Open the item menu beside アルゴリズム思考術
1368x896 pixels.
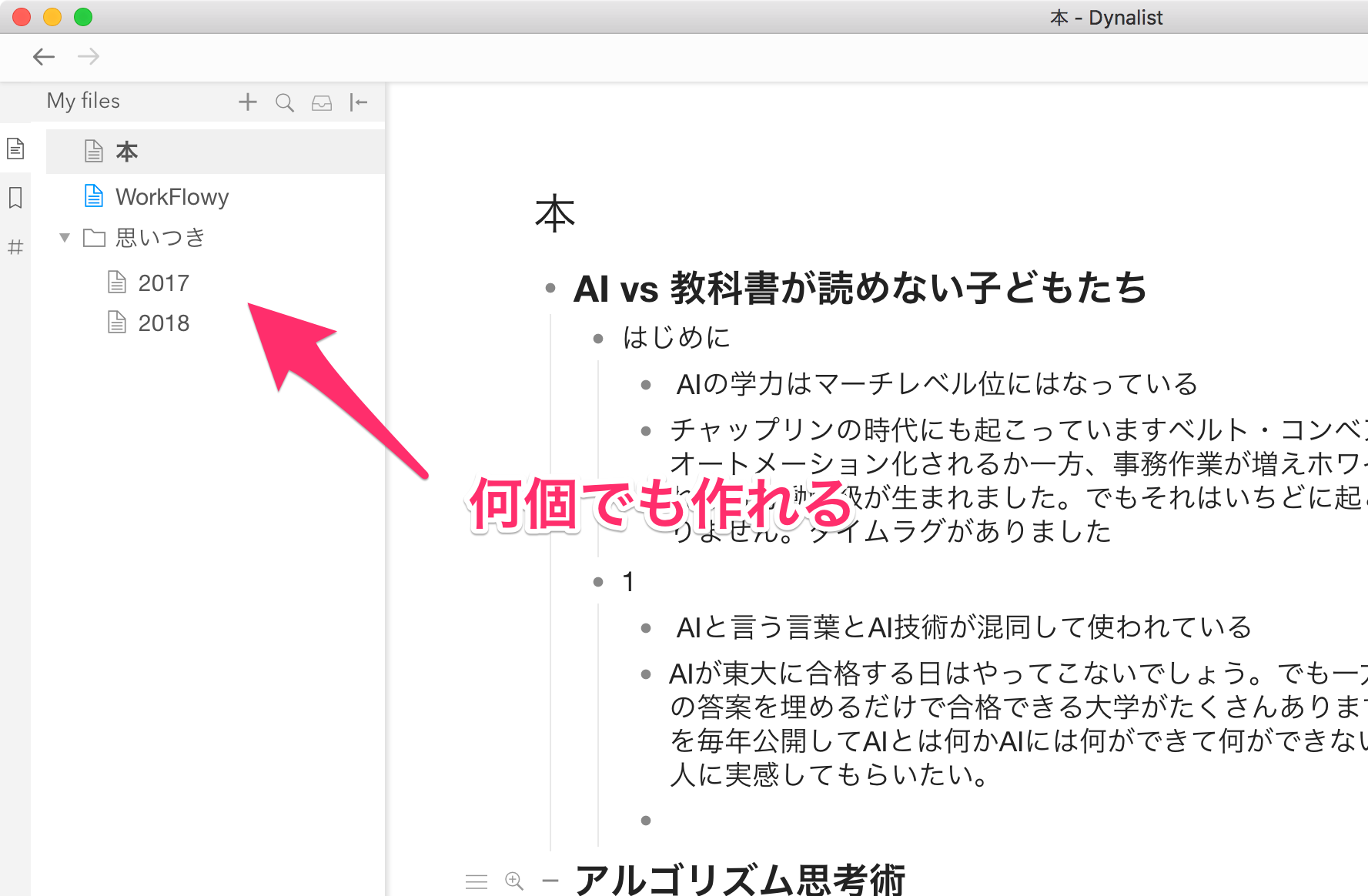tap(477, 881)
